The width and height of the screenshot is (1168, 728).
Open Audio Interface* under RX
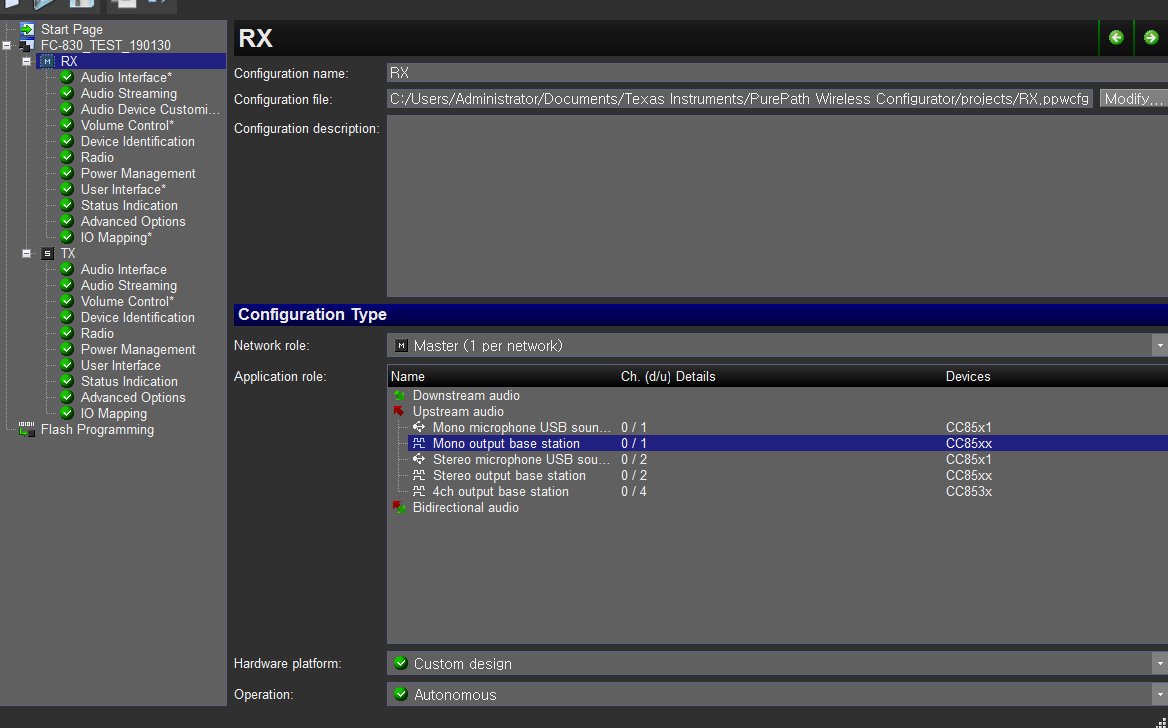[x=126, y=77]
